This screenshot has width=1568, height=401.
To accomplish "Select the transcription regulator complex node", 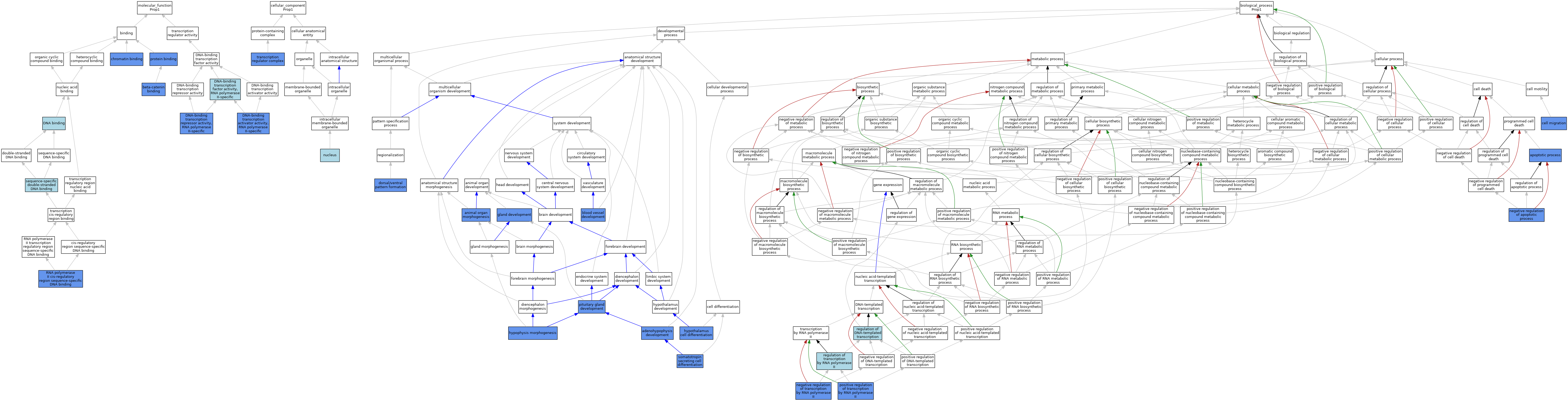I will tap(268, 59).
